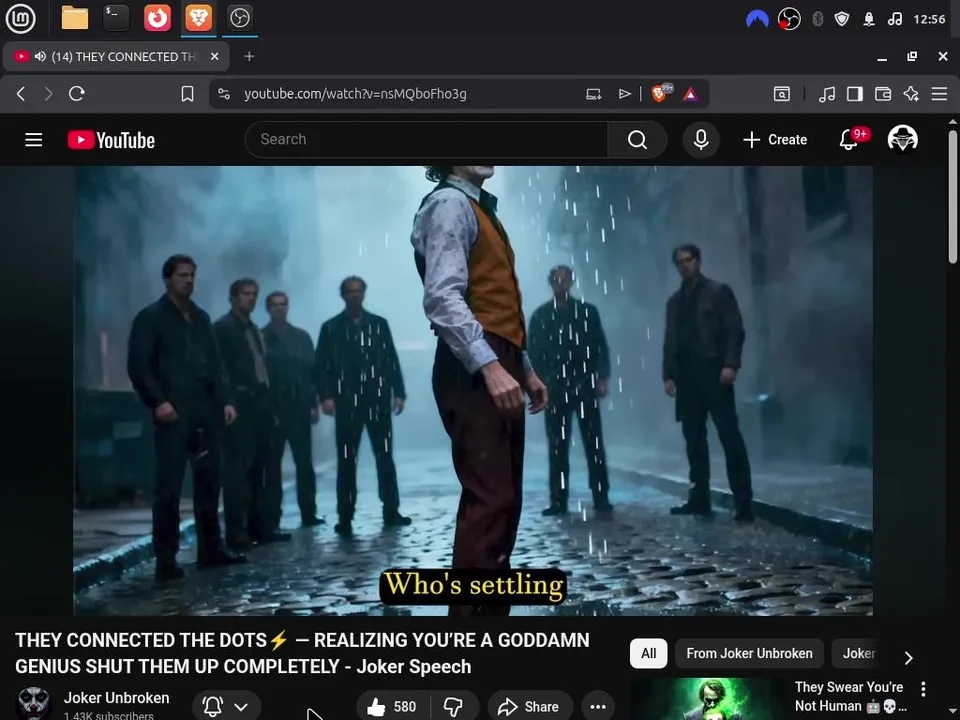Like the video with 580 likes
The image size is (960, 720).
click(x=392, y=707)
